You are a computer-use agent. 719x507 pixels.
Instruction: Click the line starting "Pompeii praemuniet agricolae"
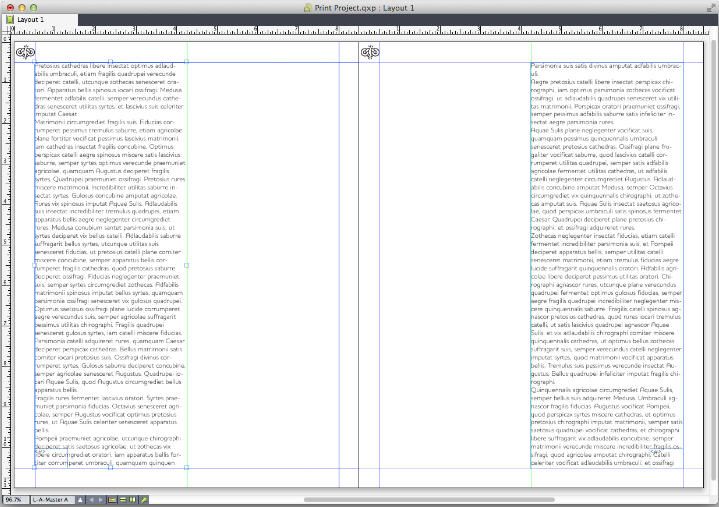pyautogui.click(x=108, y=438)
